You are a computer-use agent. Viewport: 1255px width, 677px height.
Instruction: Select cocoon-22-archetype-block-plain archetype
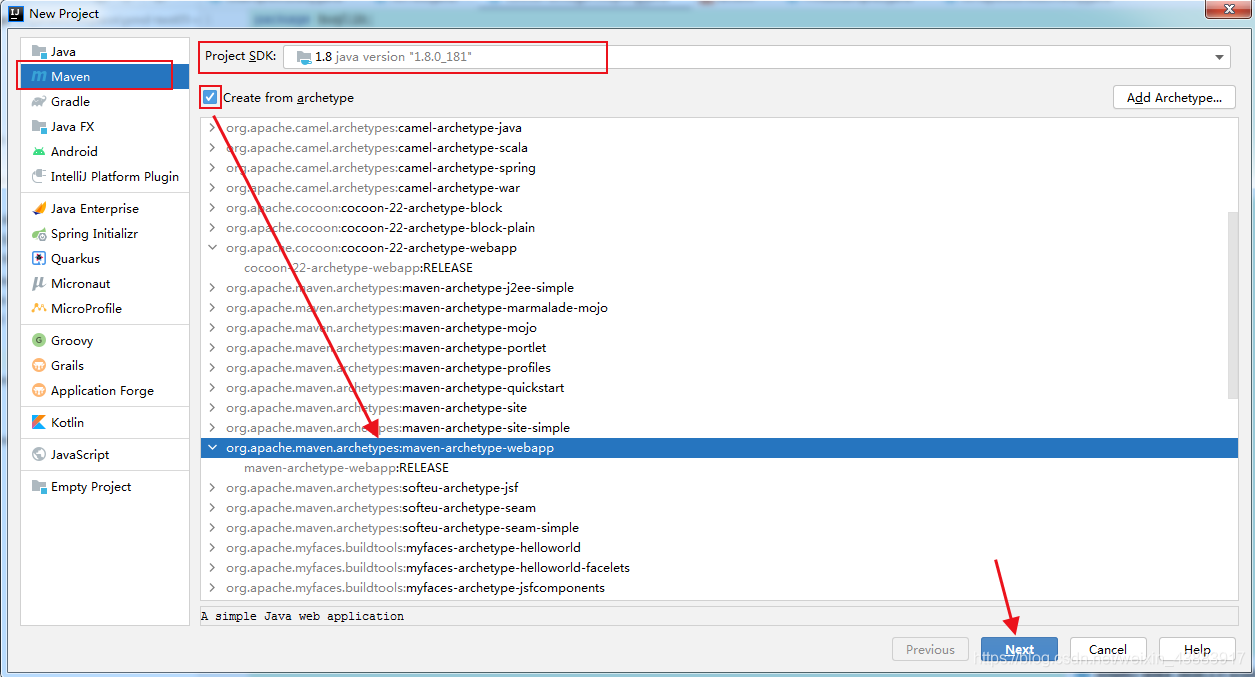380,227
